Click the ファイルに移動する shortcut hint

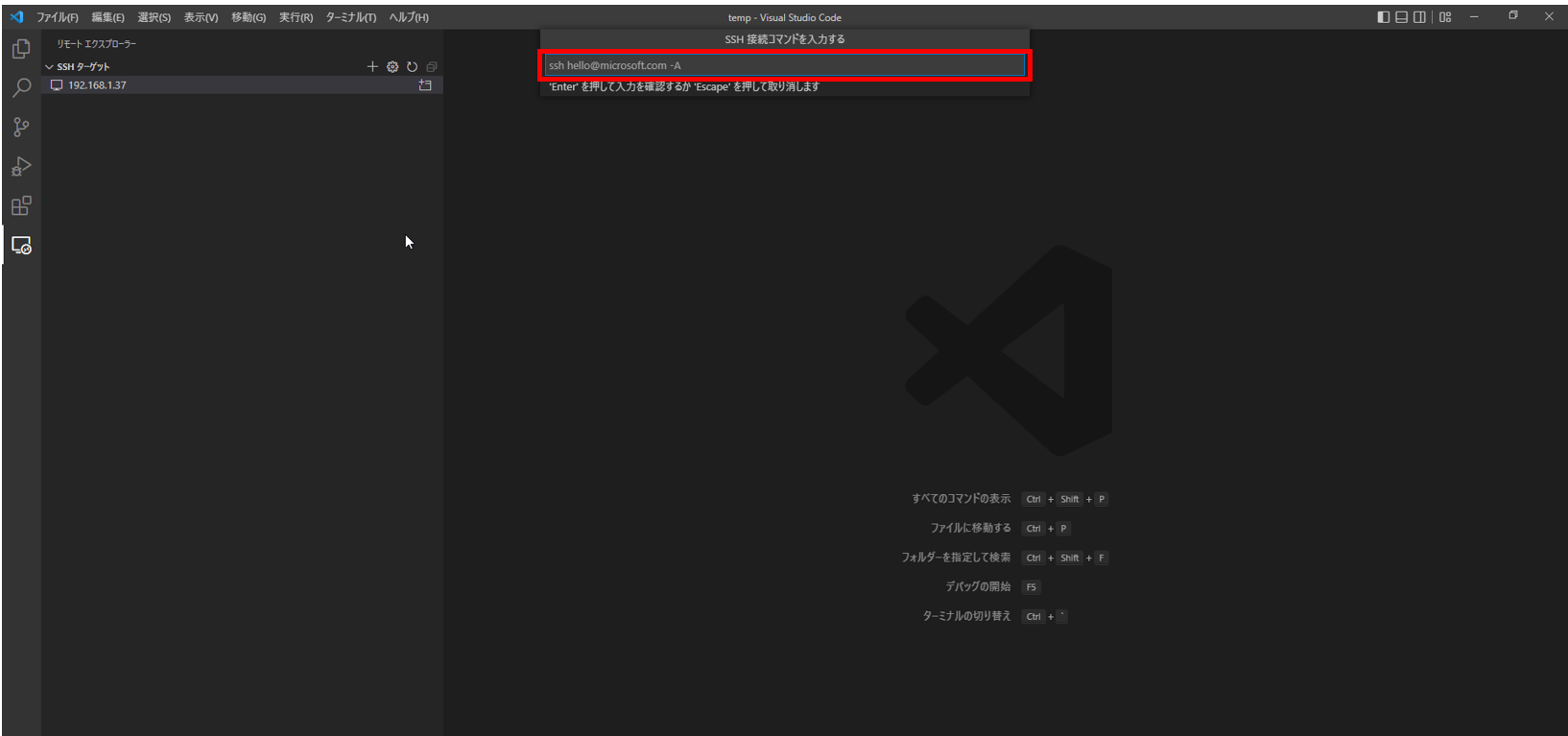pyautogui.click(x=970, y=528)
